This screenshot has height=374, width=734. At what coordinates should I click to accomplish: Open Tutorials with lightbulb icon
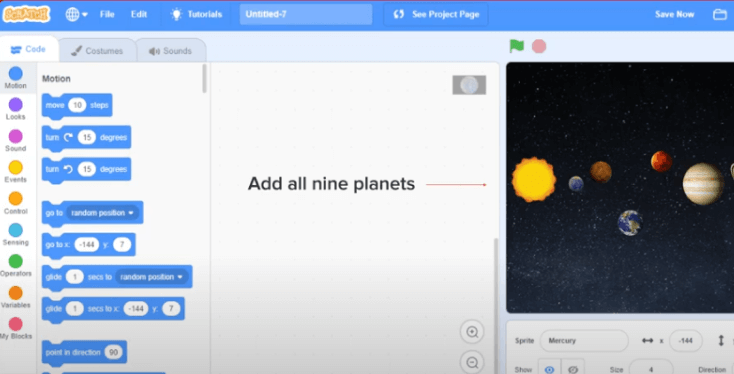point(197,15)
